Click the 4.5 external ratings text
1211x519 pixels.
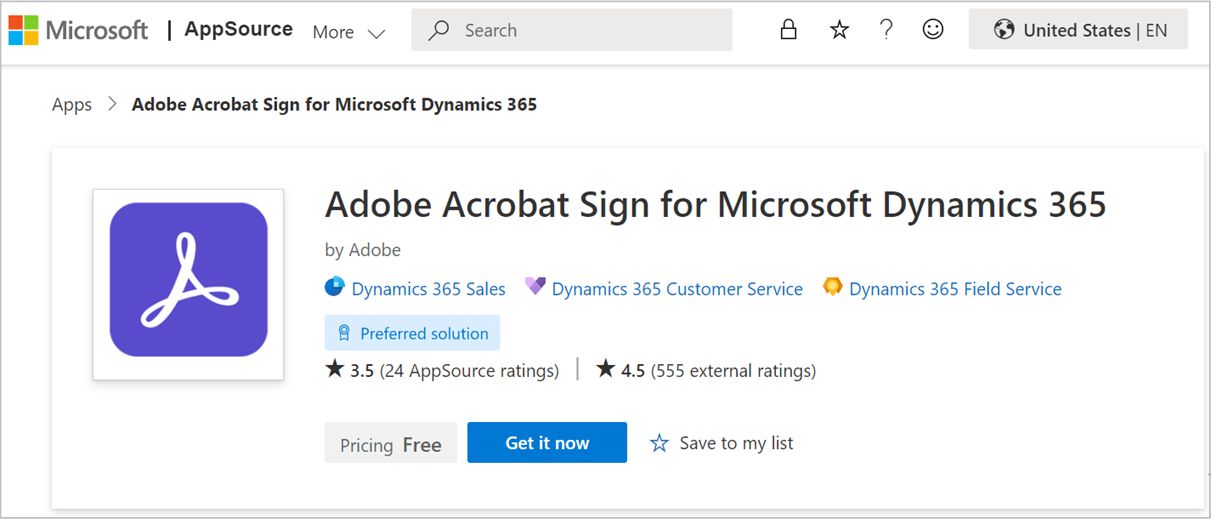718,371
